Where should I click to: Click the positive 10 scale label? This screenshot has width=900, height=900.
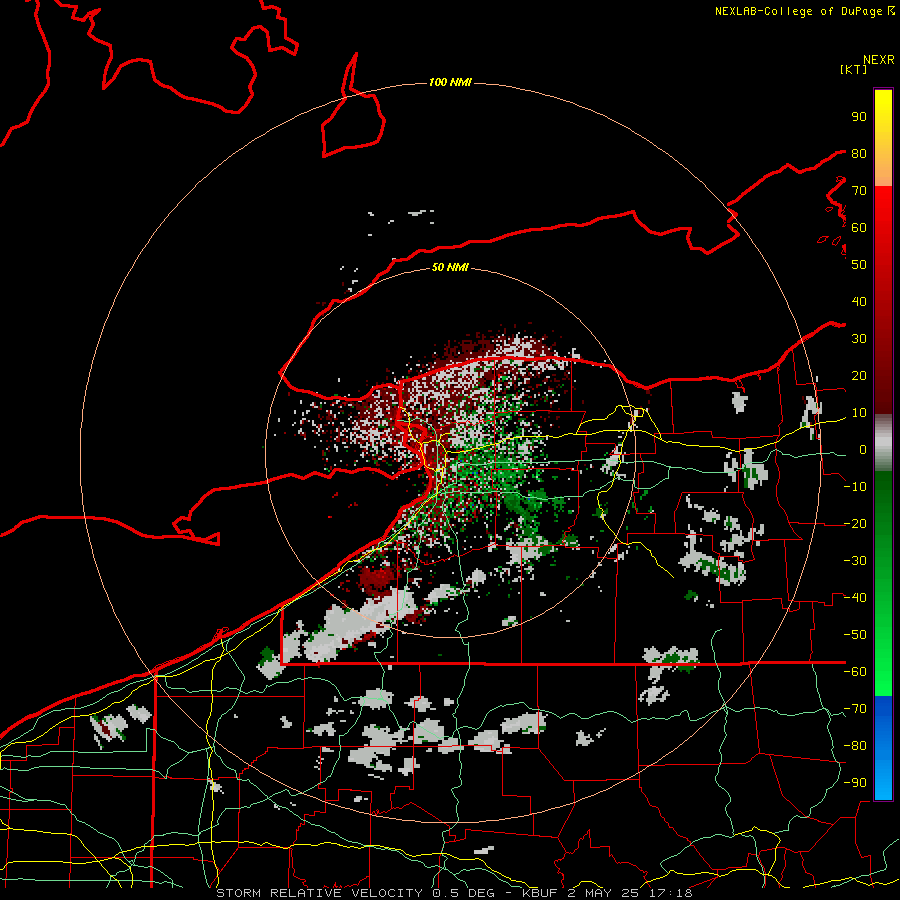pyautogui.click(x=859, y=413)
